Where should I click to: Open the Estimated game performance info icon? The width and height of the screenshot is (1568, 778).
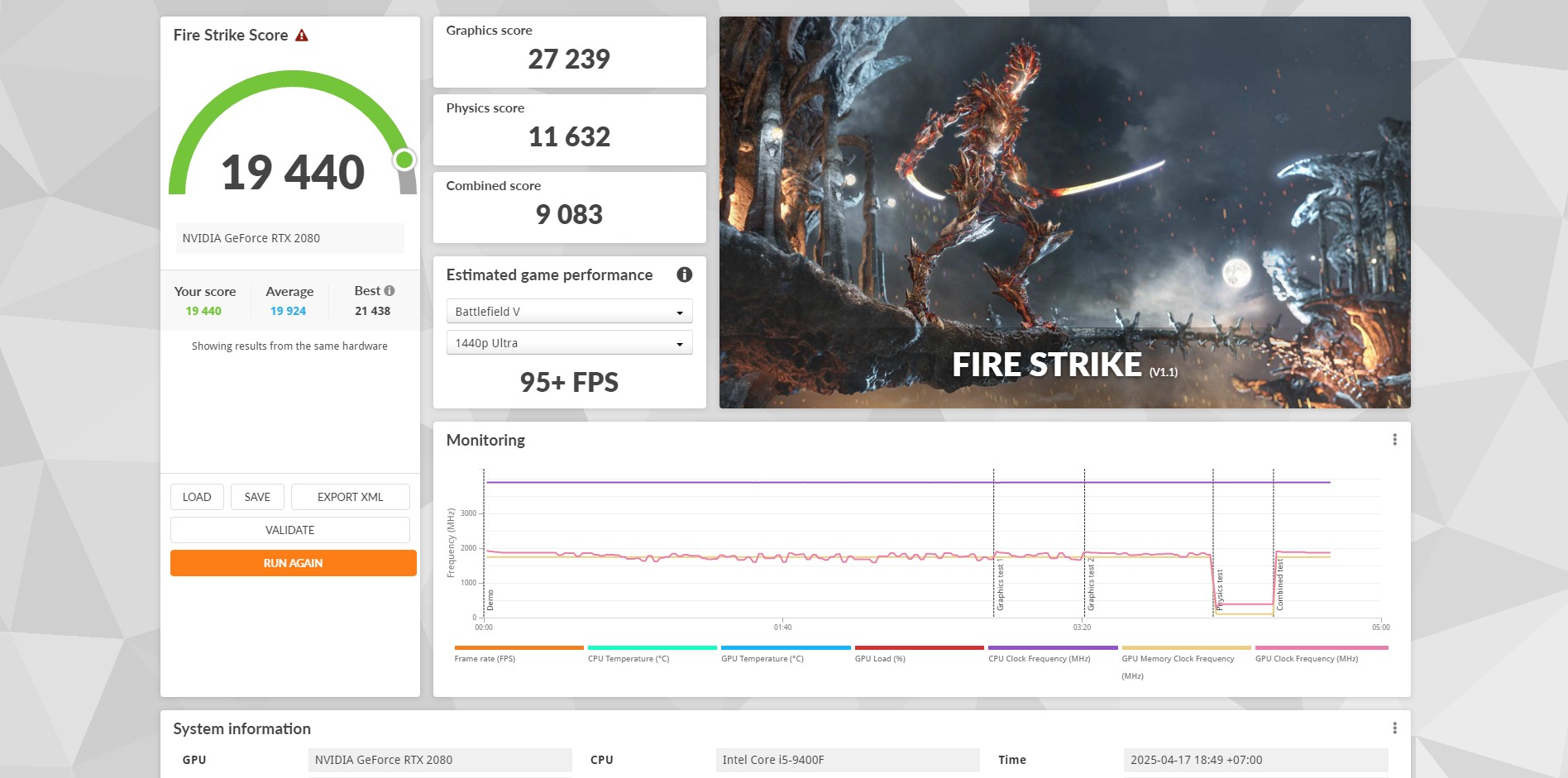coord(684,274)
